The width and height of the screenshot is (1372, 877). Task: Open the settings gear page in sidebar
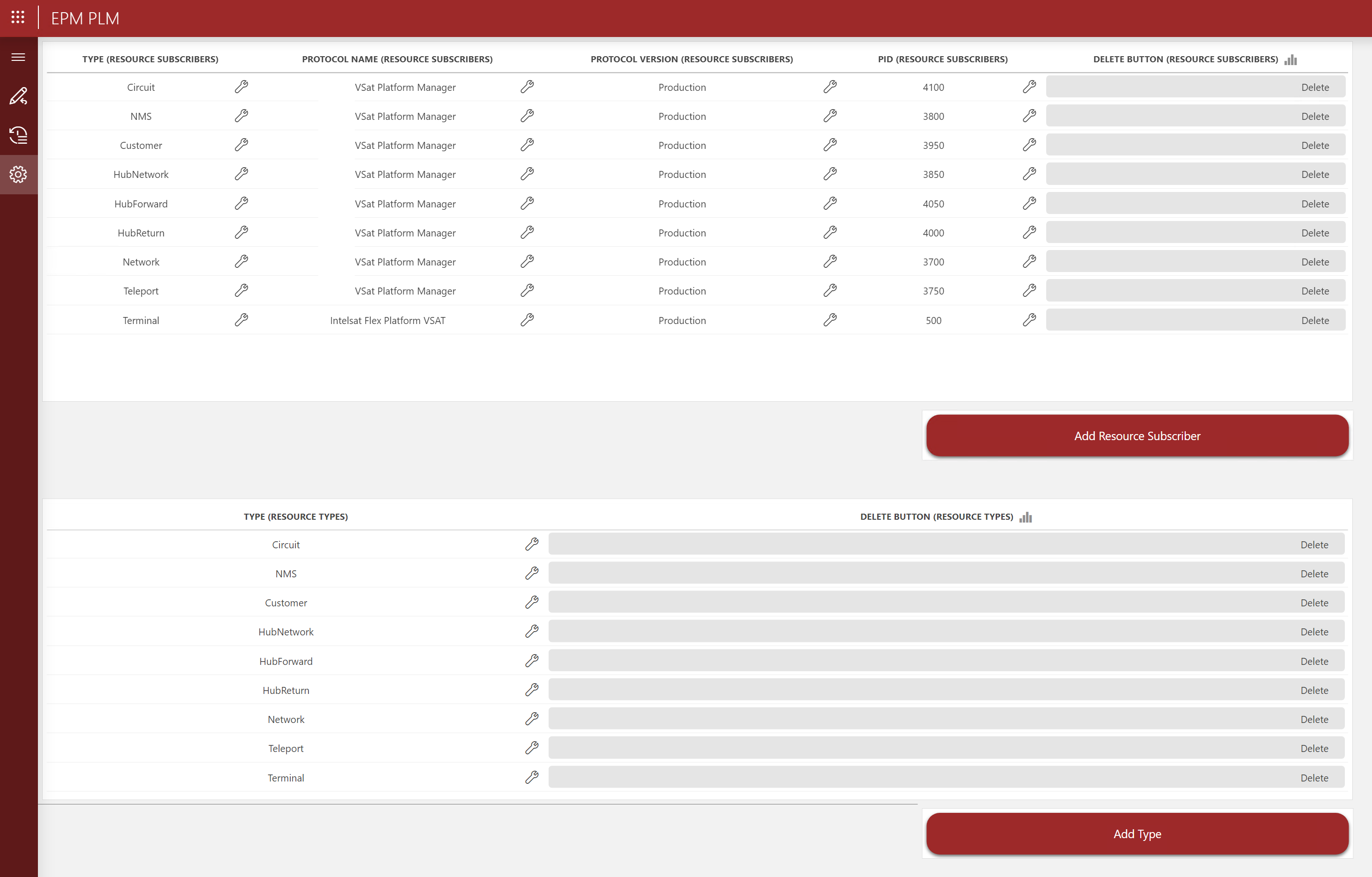click(18, 174)
